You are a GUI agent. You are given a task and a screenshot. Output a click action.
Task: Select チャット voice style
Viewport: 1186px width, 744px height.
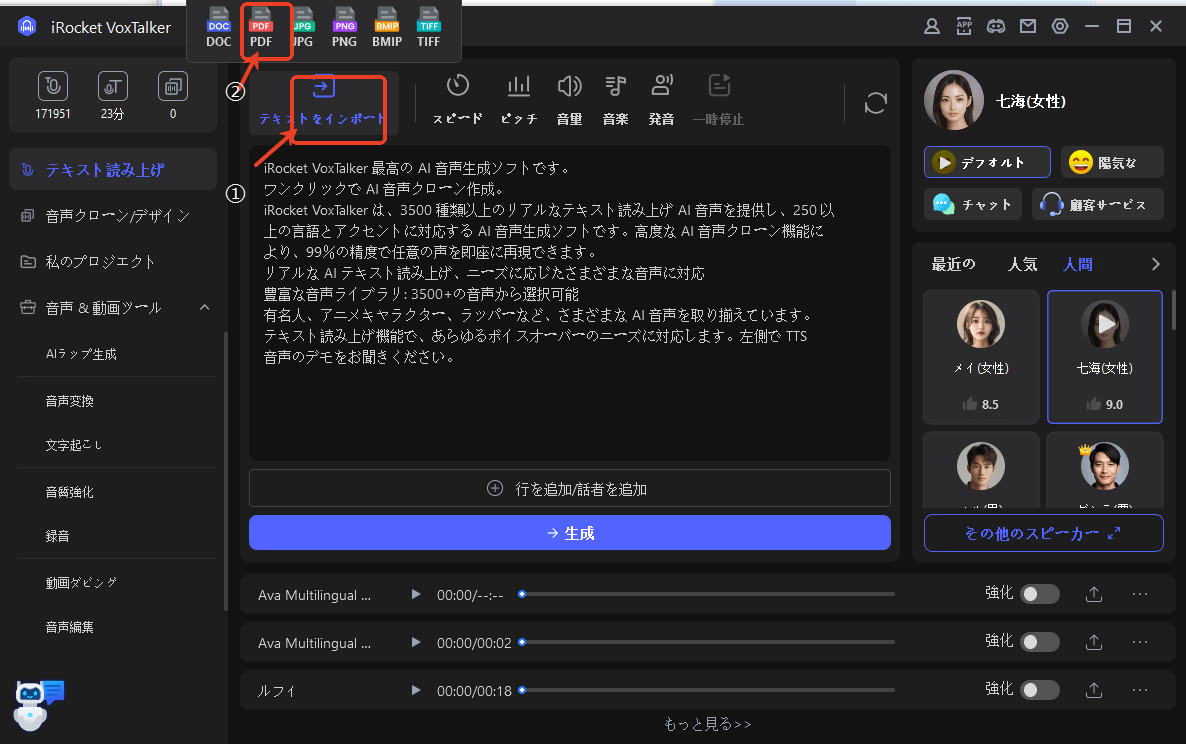pos(973,204)
